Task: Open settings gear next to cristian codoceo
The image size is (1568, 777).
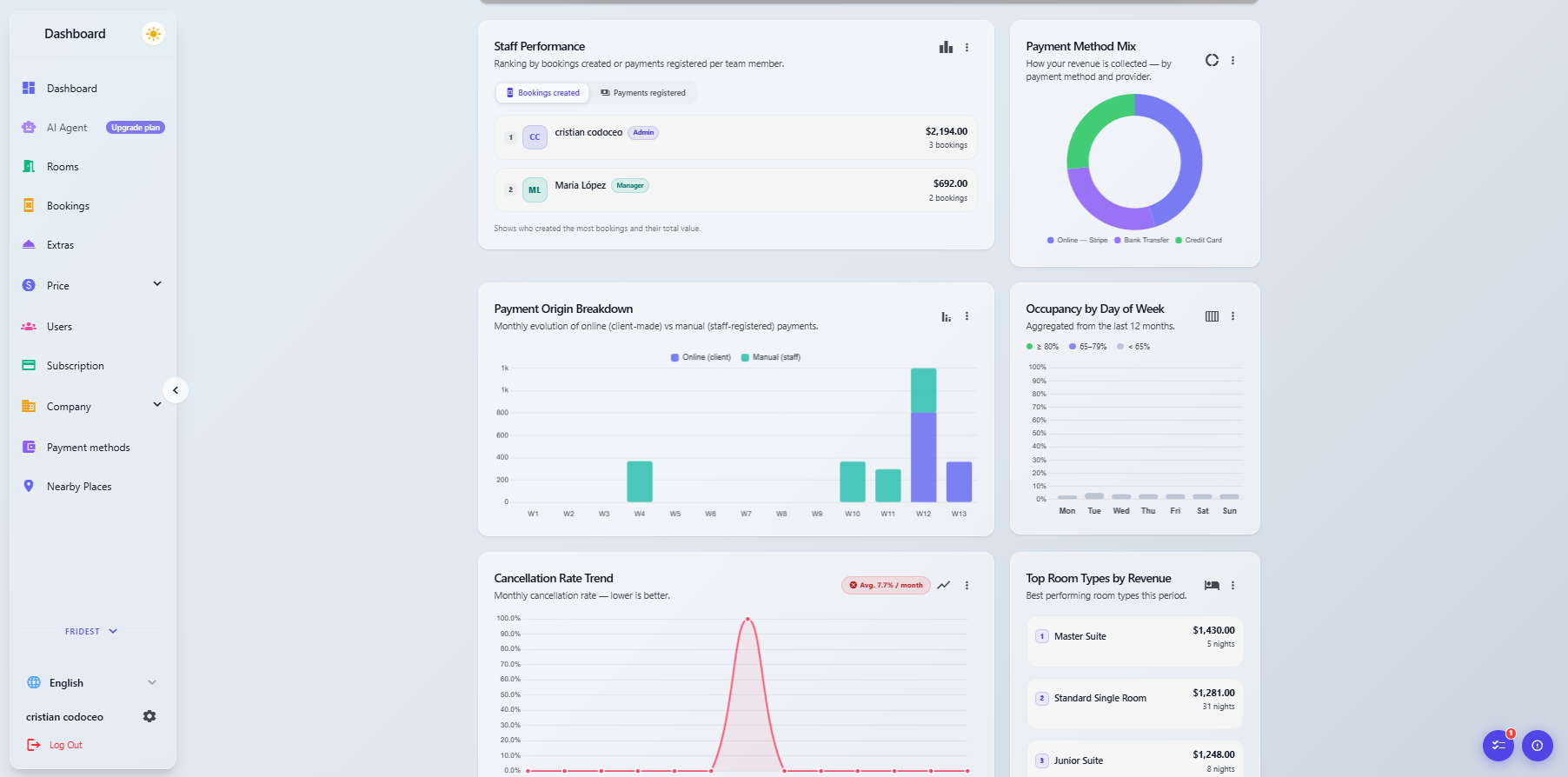Action: (x=149, y=716)
